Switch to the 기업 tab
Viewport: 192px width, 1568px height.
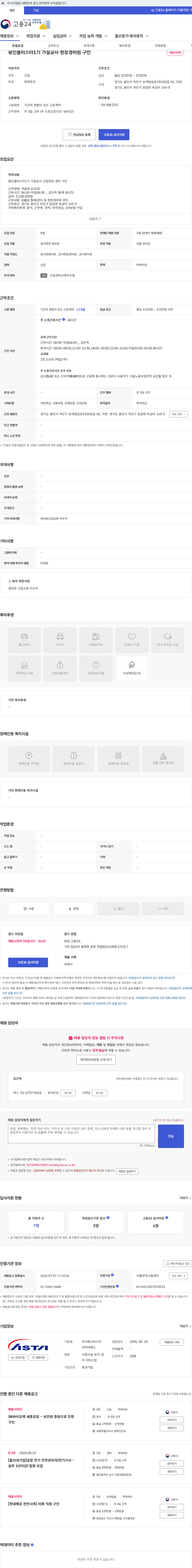(36, 10)
